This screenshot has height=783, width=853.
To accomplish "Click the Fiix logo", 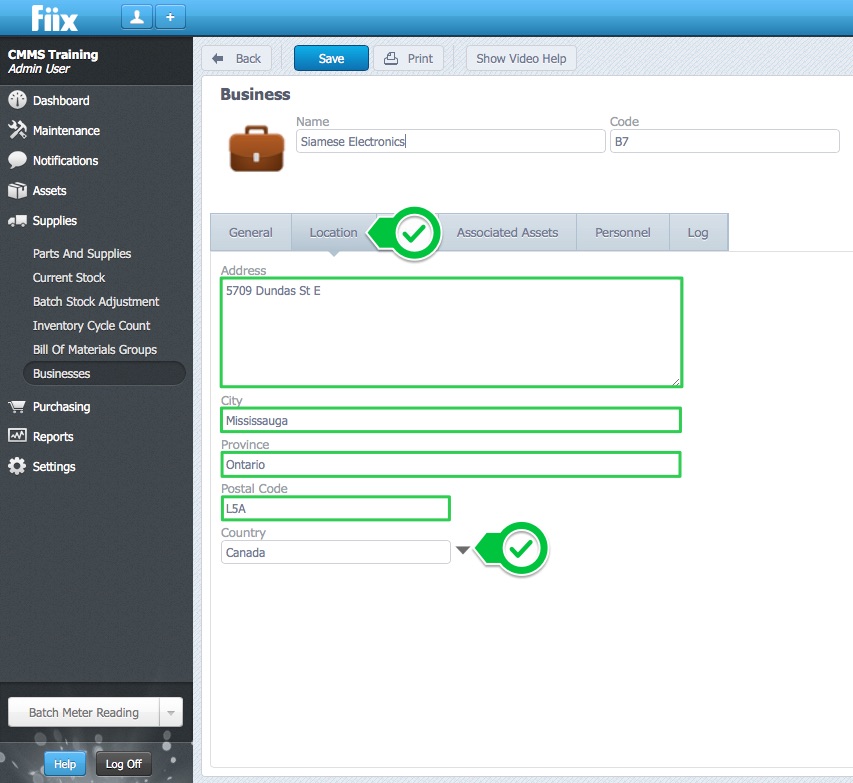I will 54,18.
